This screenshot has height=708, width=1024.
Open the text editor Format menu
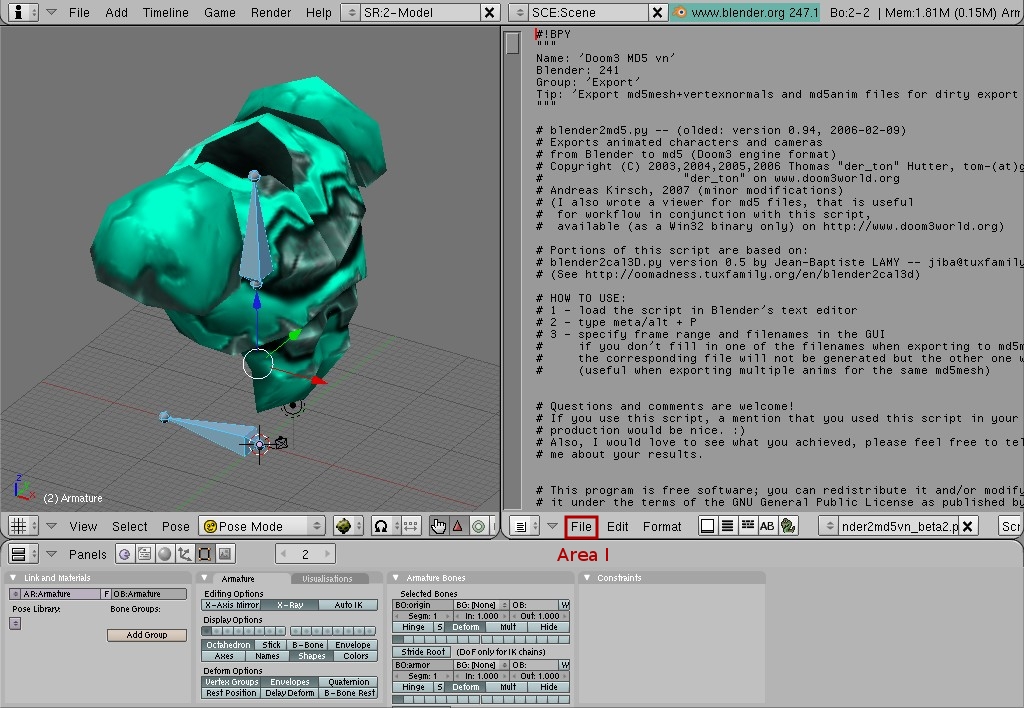click(x=662, y=526)
